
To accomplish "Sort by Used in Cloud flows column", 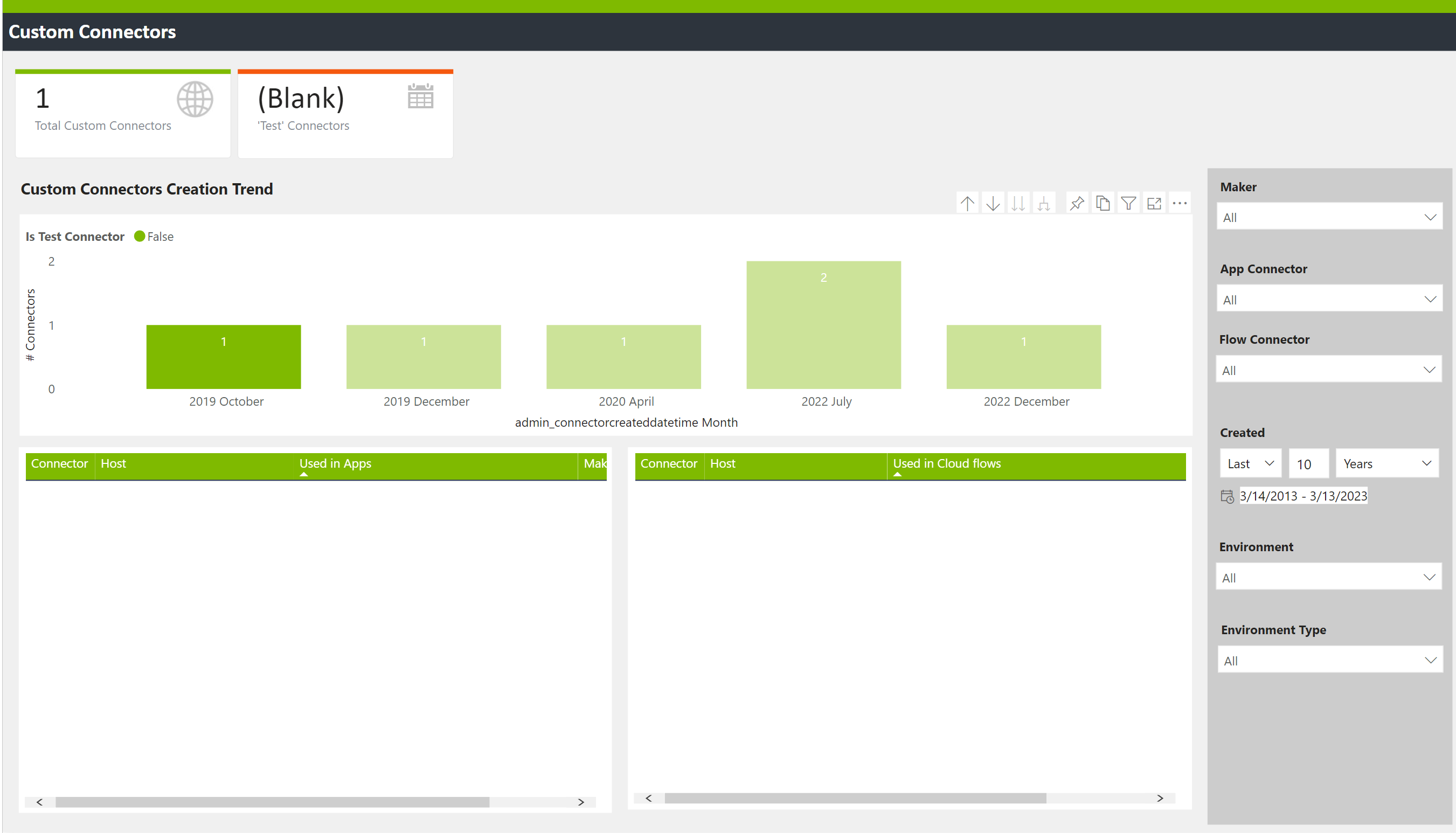I will click(x=946, y=464).
